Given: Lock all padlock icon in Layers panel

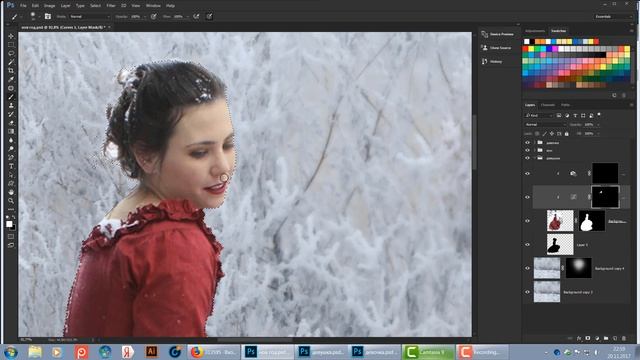Looking at the screenshot, I should point(567,133).
